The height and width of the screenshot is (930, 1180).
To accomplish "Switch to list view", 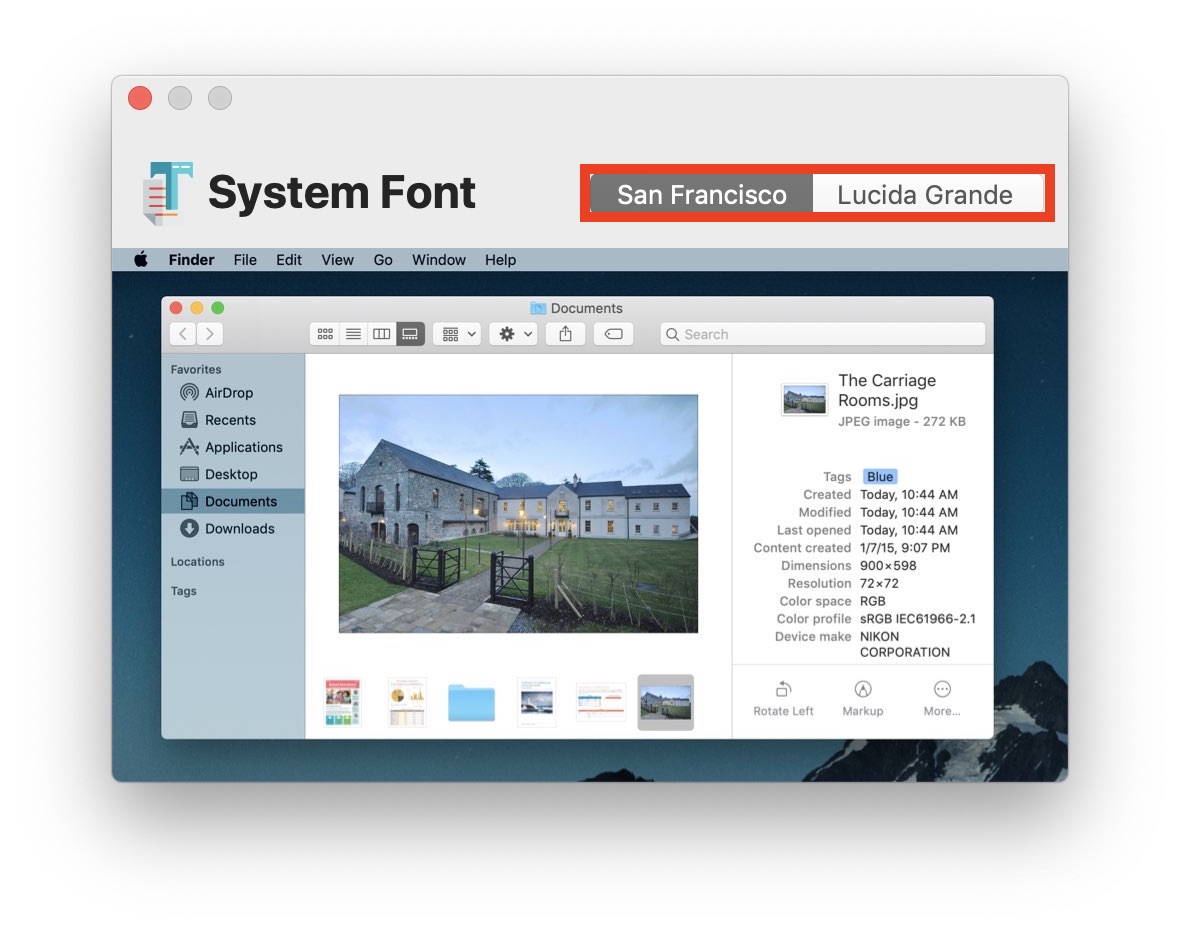I will pos(353,334).
